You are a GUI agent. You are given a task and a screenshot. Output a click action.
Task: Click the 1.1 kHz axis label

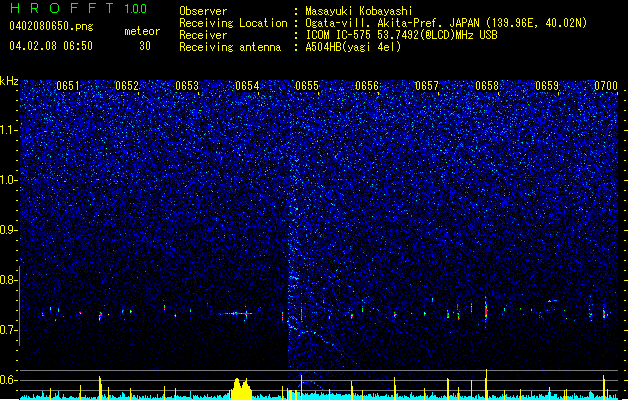tap(9, 130)
